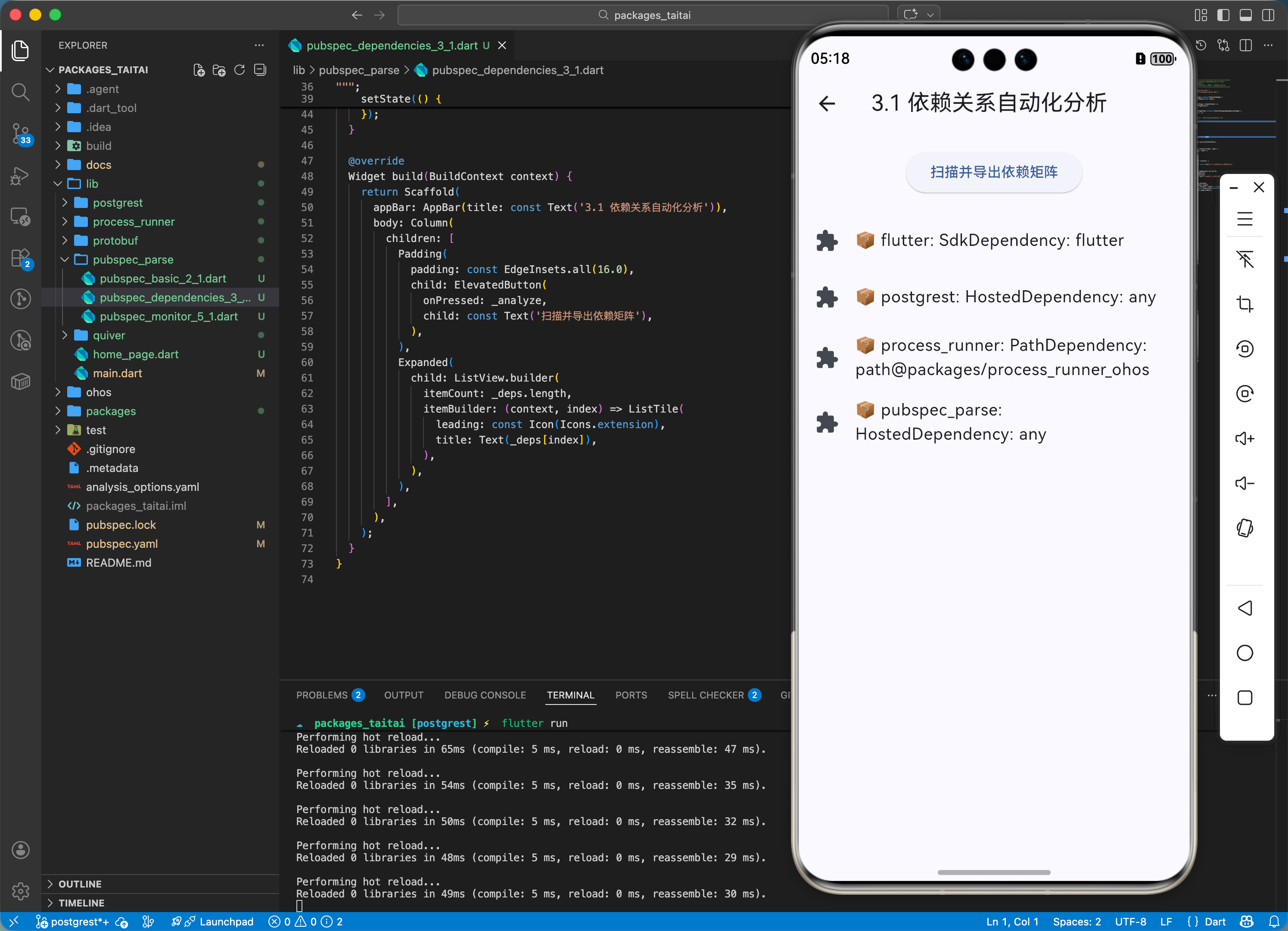This screenshot has width=1288, height=931.
Task: Click the packages_taitai command center search field
Action: (x=643, y=16)
